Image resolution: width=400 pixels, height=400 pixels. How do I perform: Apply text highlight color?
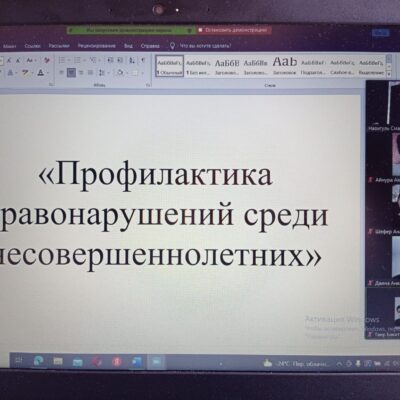tap(25, 72)
